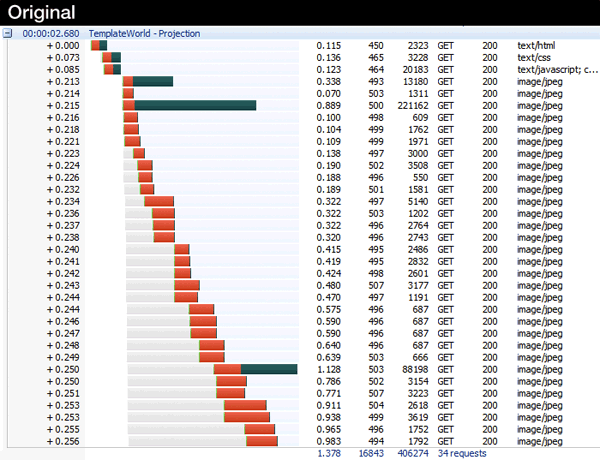Select the +0.221 request offset
This screenshot has width=600, height=460.
(x=63, y=142)
